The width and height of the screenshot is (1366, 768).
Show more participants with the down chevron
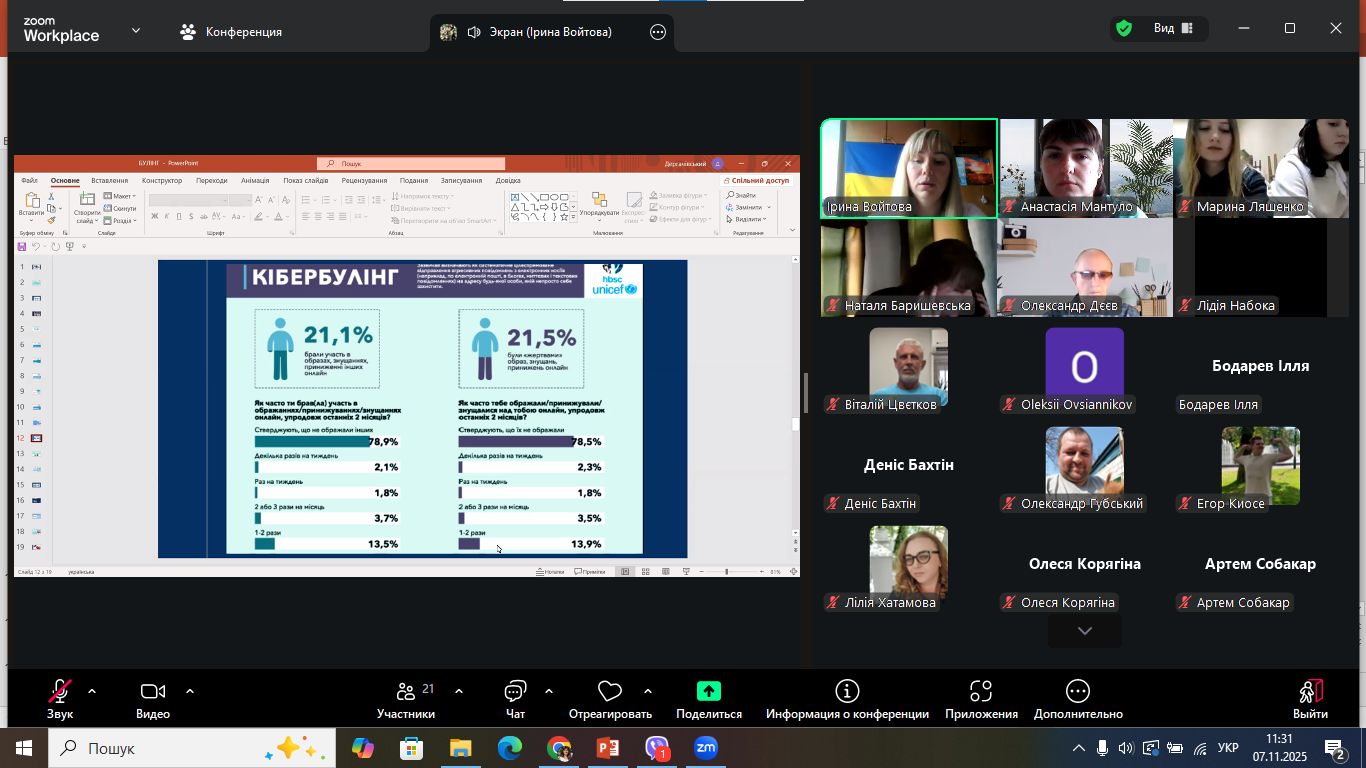click(x=1084, y=631)
